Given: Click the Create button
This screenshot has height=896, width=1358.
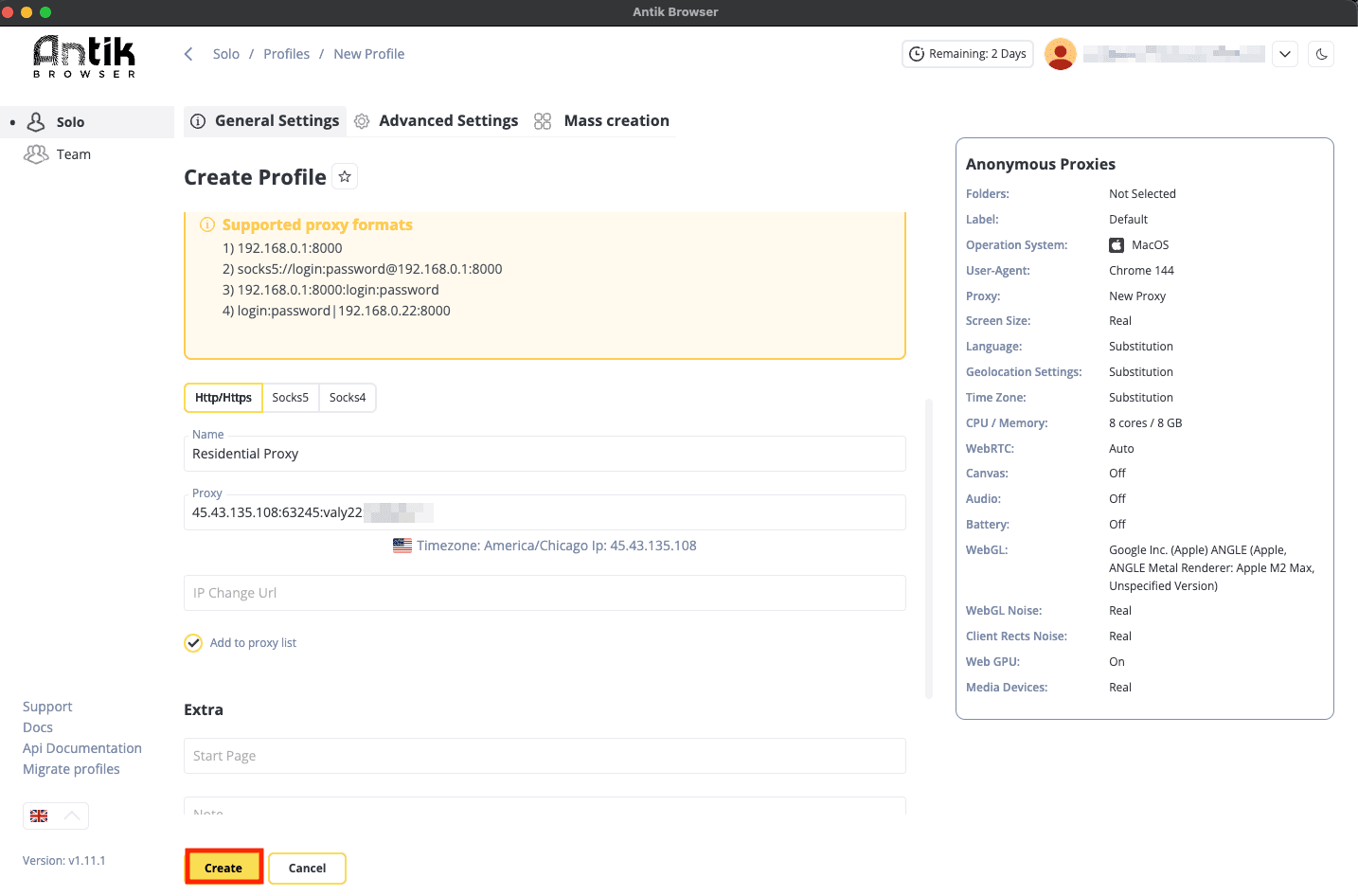Looking at the screenshot, I should 223,867.
